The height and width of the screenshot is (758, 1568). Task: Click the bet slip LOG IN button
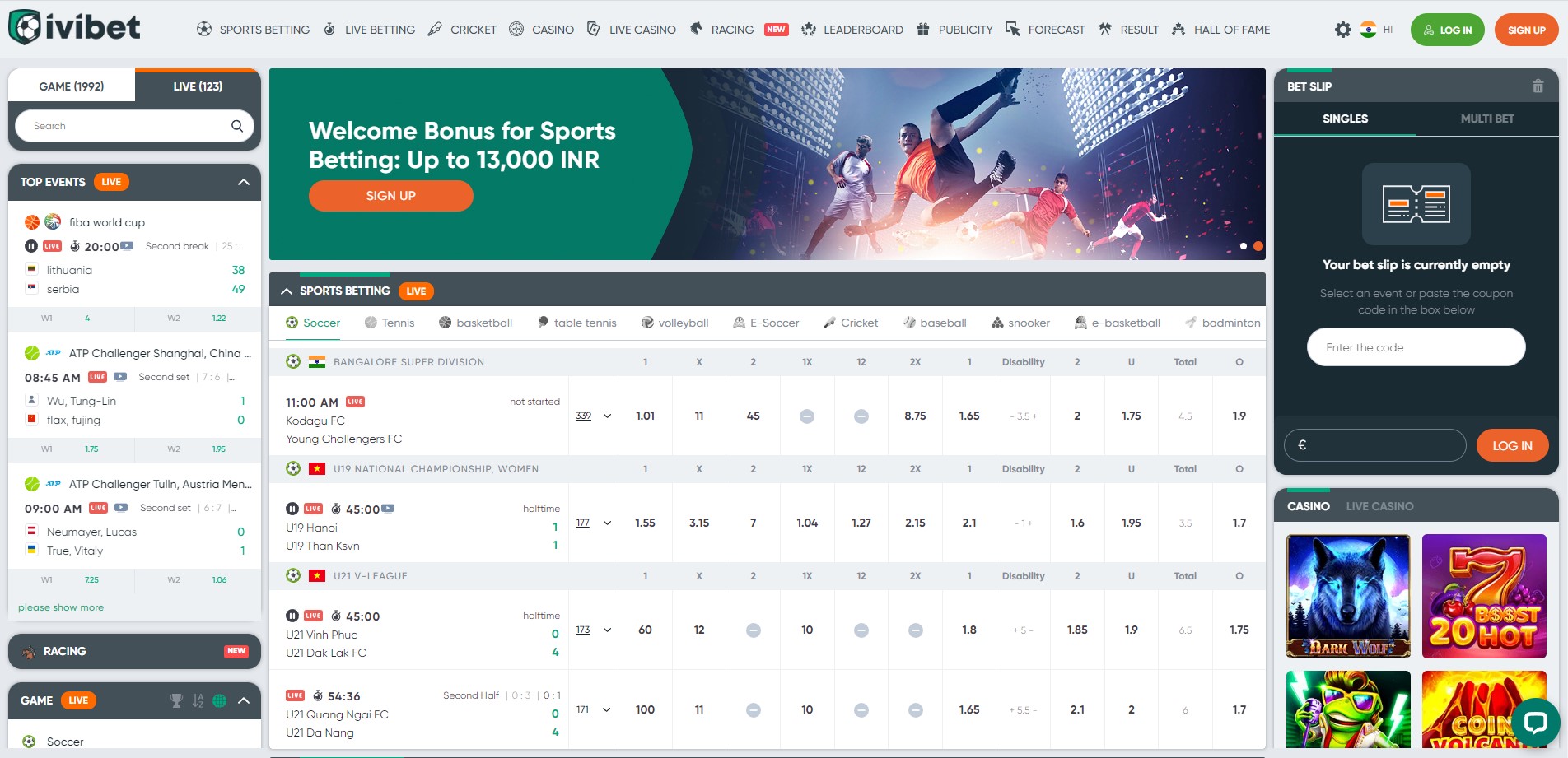[x=1512, y=445]
